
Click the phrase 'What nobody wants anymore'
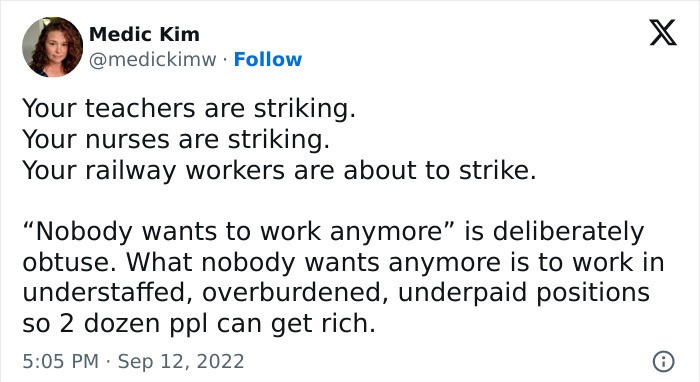pyautogui.click(x=313, y=262)
